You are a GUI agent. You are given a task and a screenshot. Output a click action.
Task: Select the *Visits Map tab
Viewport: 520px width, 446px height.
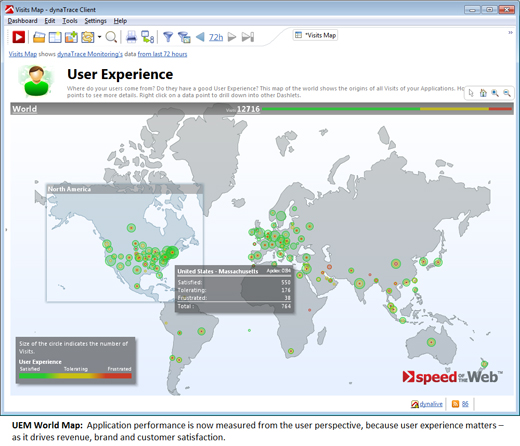pos(315,35)
